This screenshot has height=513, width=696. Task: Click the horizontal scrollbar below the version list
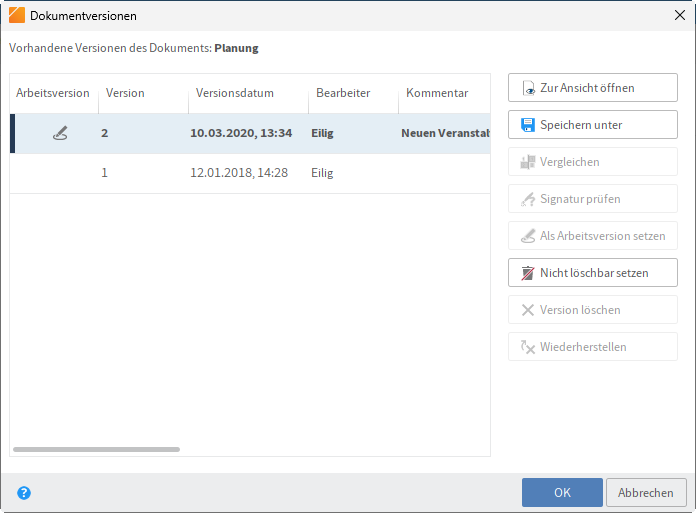tap(96, 450)
